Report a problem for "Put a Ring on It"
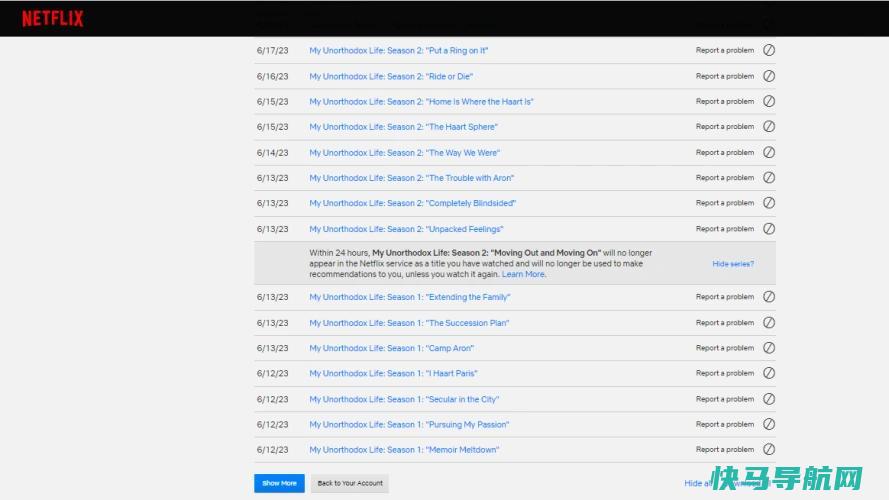Screen dimensions: 889x500 pyautogui.click(x=725, y=50)
